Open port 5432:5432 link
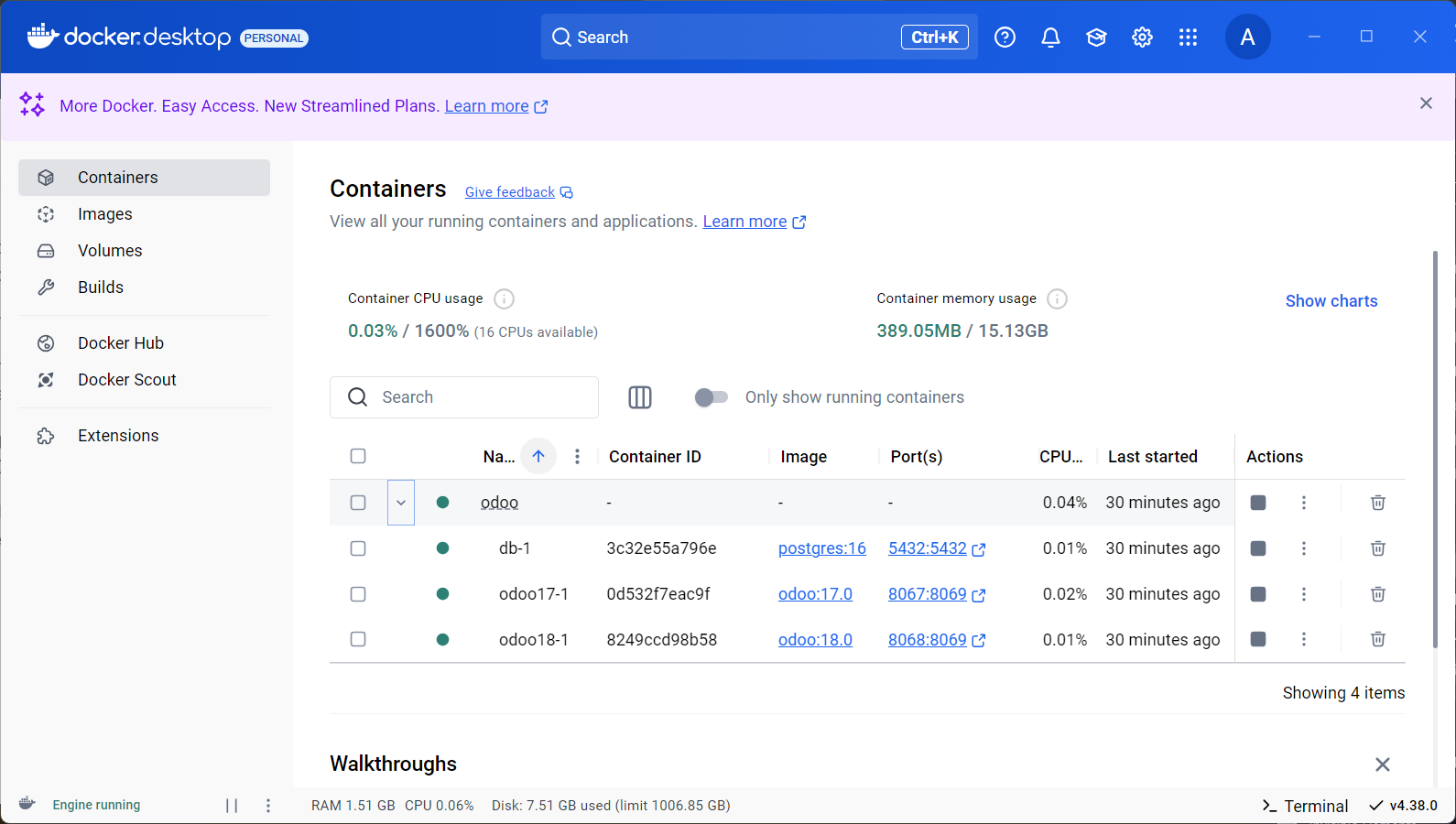The image size is (1456, 824). [x=936, y=548]
